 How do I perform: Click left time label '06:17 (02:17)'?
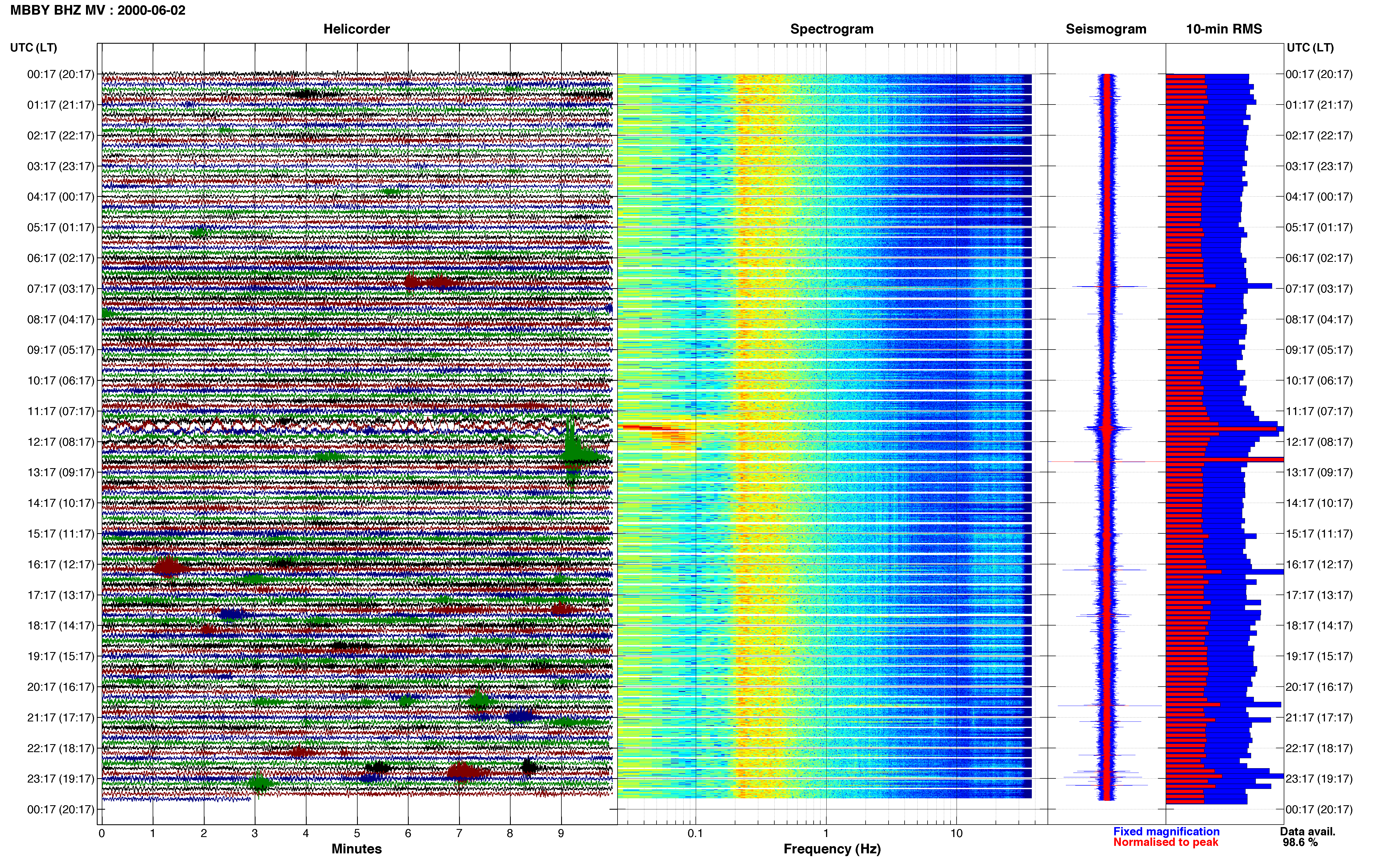click(61, 258)
